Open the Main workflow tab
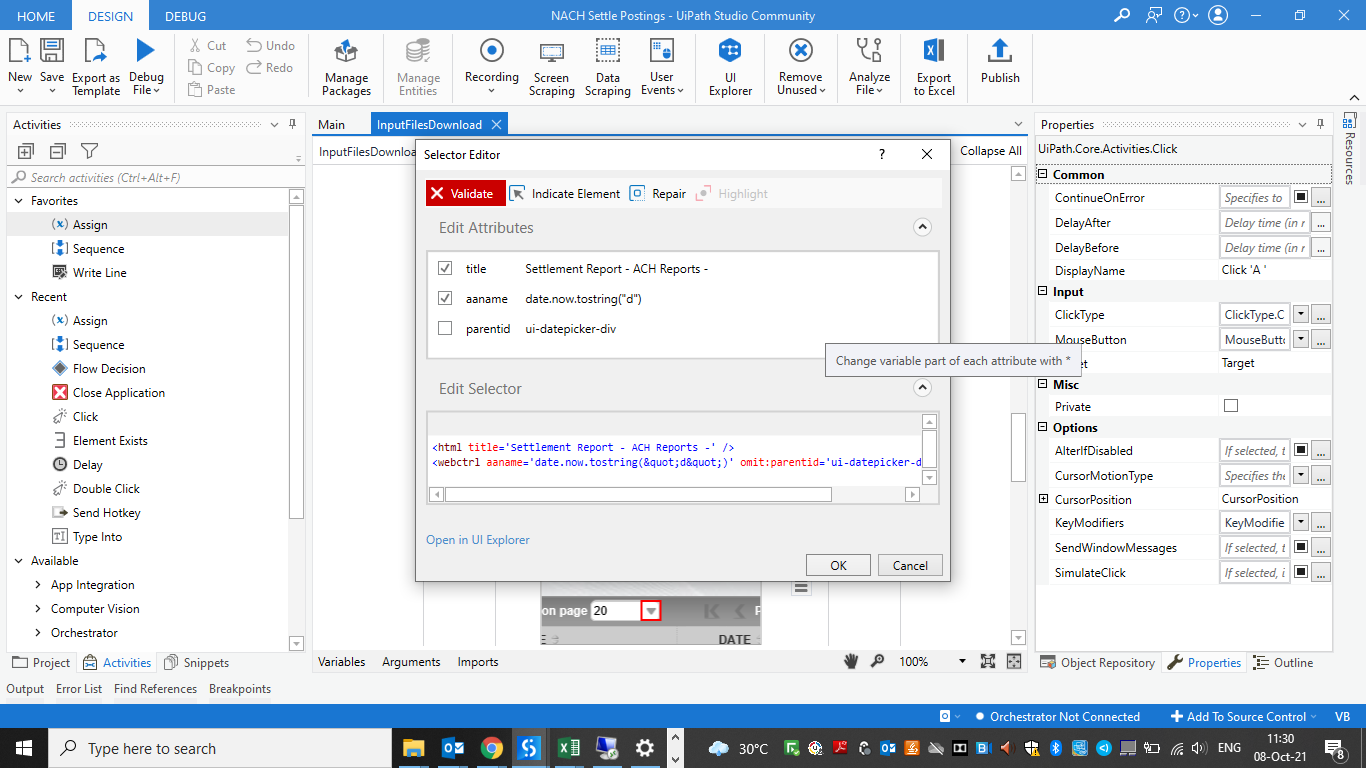Image resolution: width=1366 pixels, height=768 pixels. (331, 125)
